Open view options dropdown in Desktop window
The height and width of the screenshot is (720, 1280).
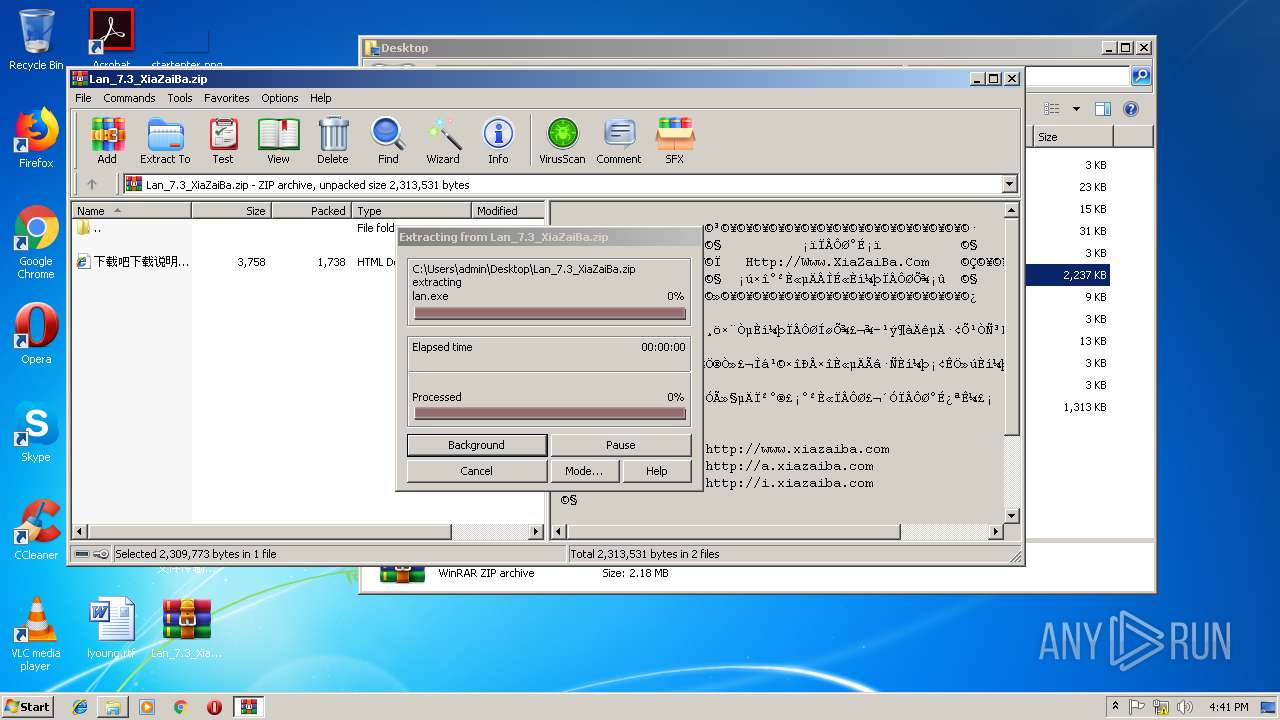(x=1076, y=109)
